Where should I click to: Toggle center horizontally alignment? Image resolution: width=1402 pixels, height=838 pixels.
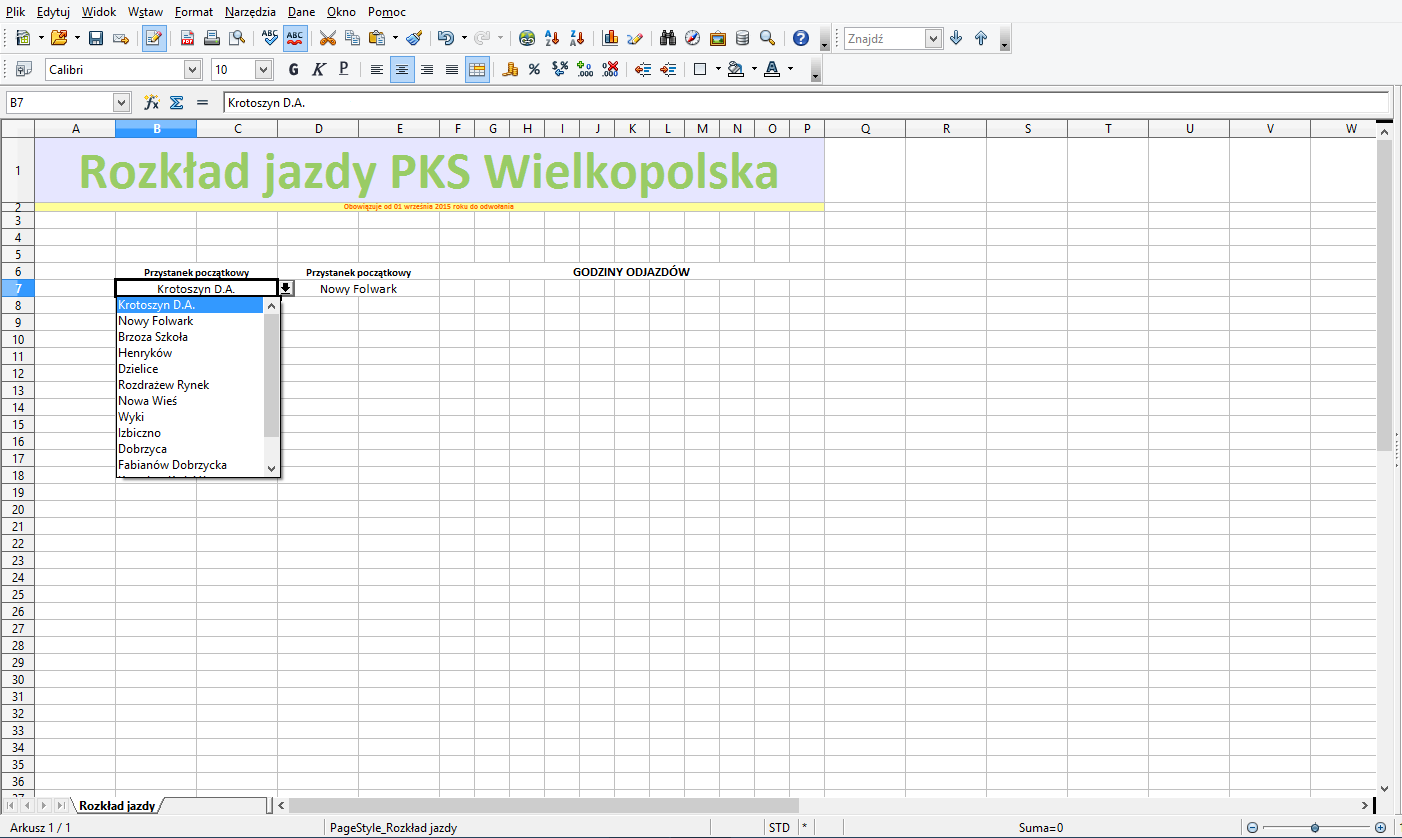pyautogui.click(x=402, y=69)
